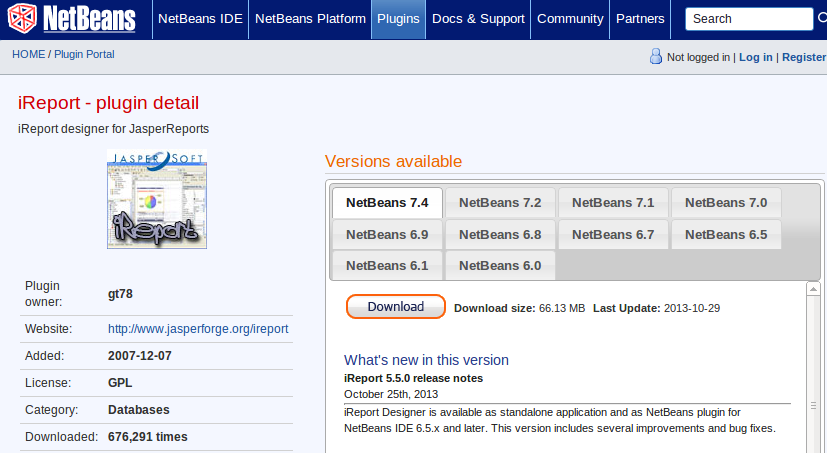Open the iReport Jaspersoft plugin thumbnail

(x=157, y=199)
